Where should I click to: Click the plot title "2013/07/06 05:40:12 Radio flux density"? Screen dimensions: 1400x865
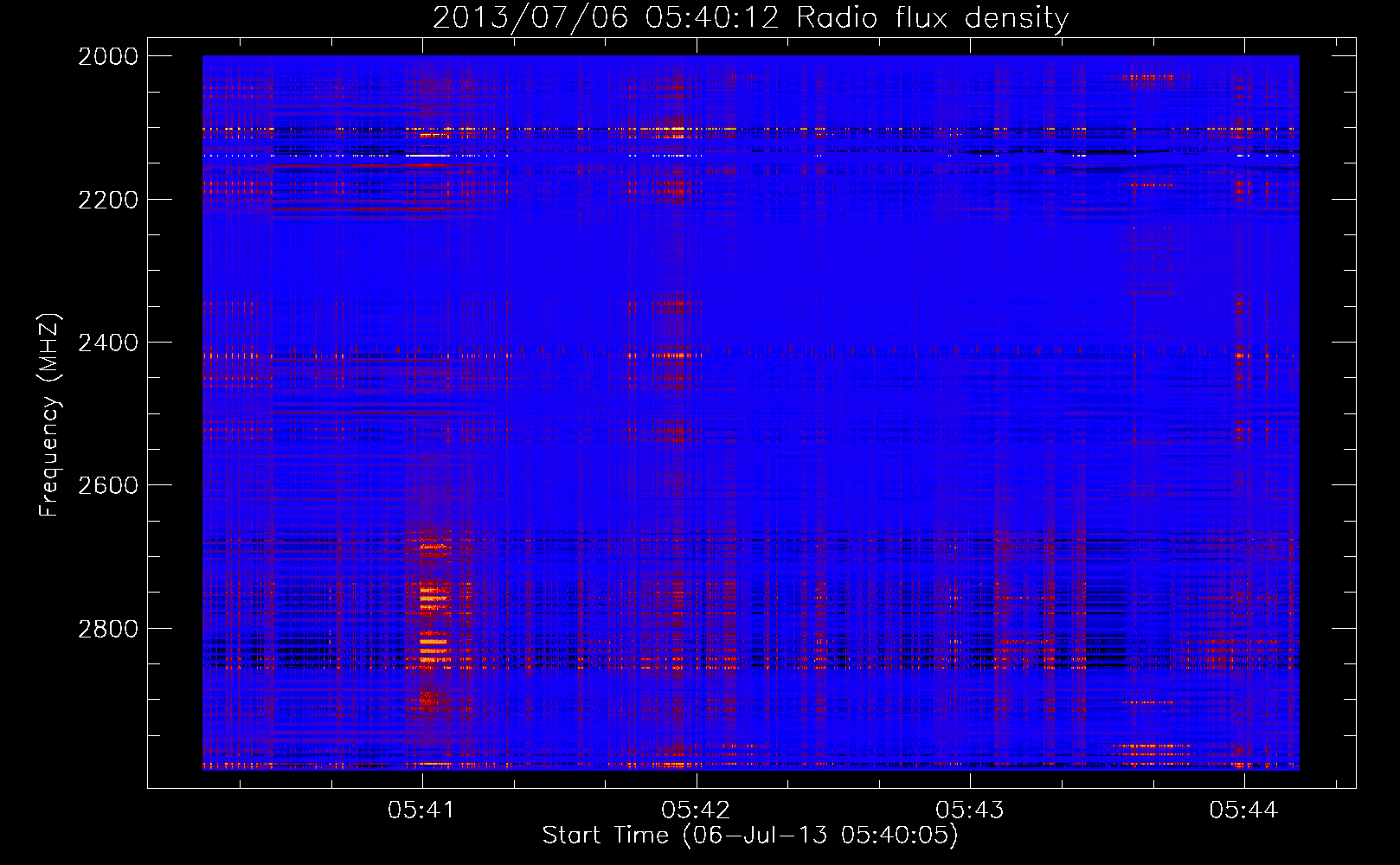[750, 18]
